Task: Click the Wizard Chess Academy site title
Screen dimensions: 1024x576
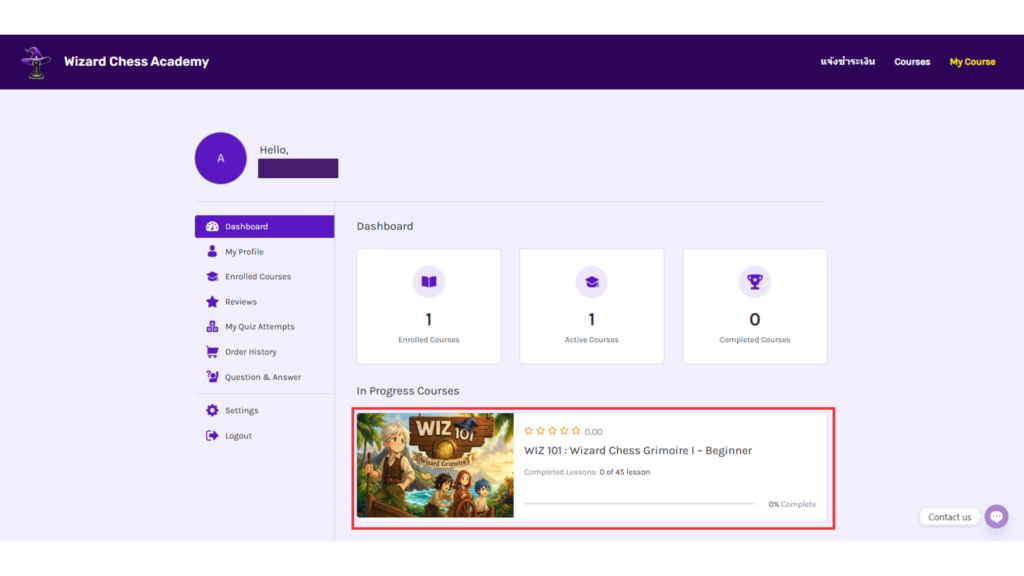Action: (x=136, y=62)
